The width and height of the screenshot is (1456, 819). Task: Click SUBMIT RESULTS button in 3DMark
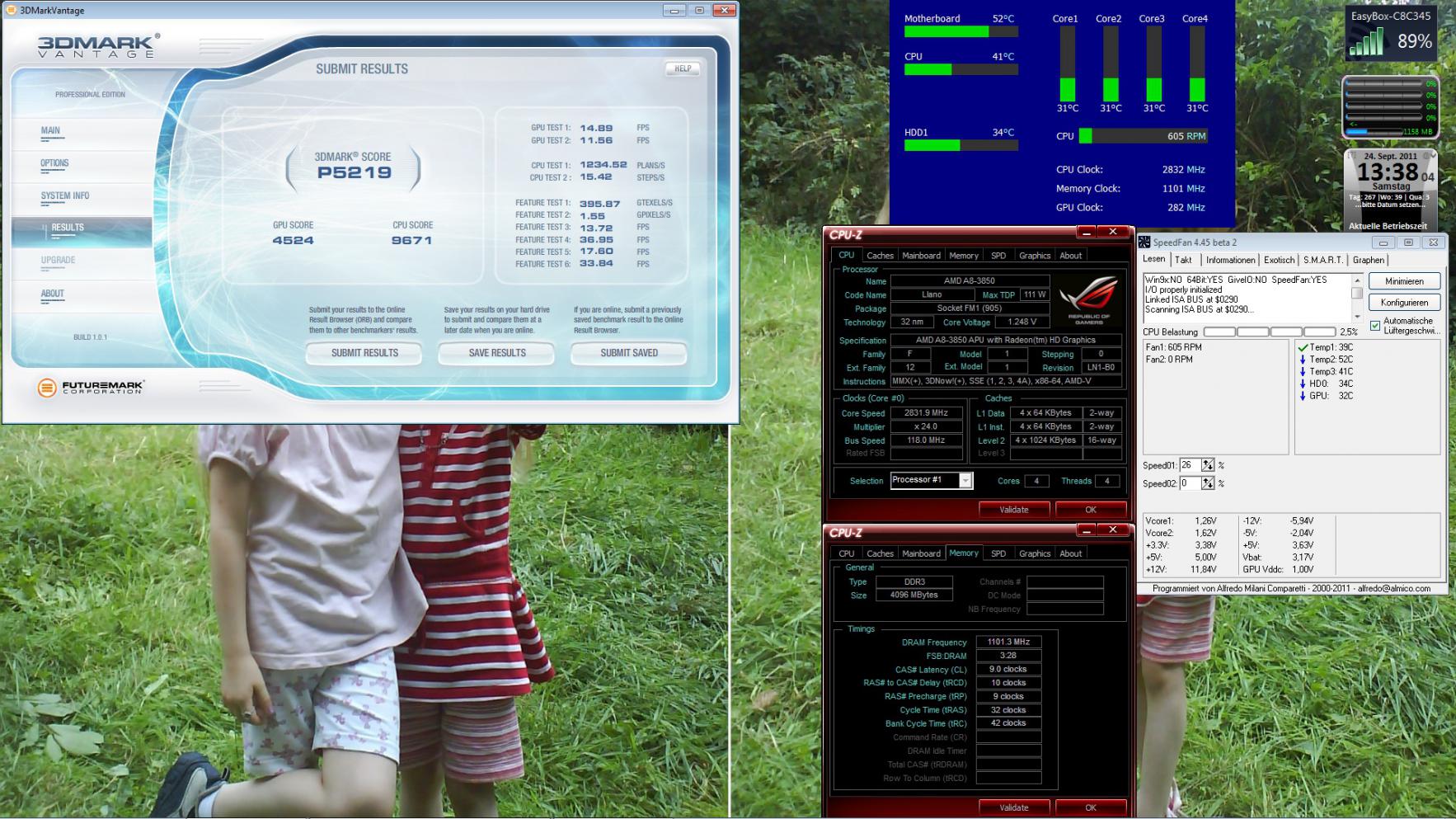pyautogui.click(x=364, y=353)
